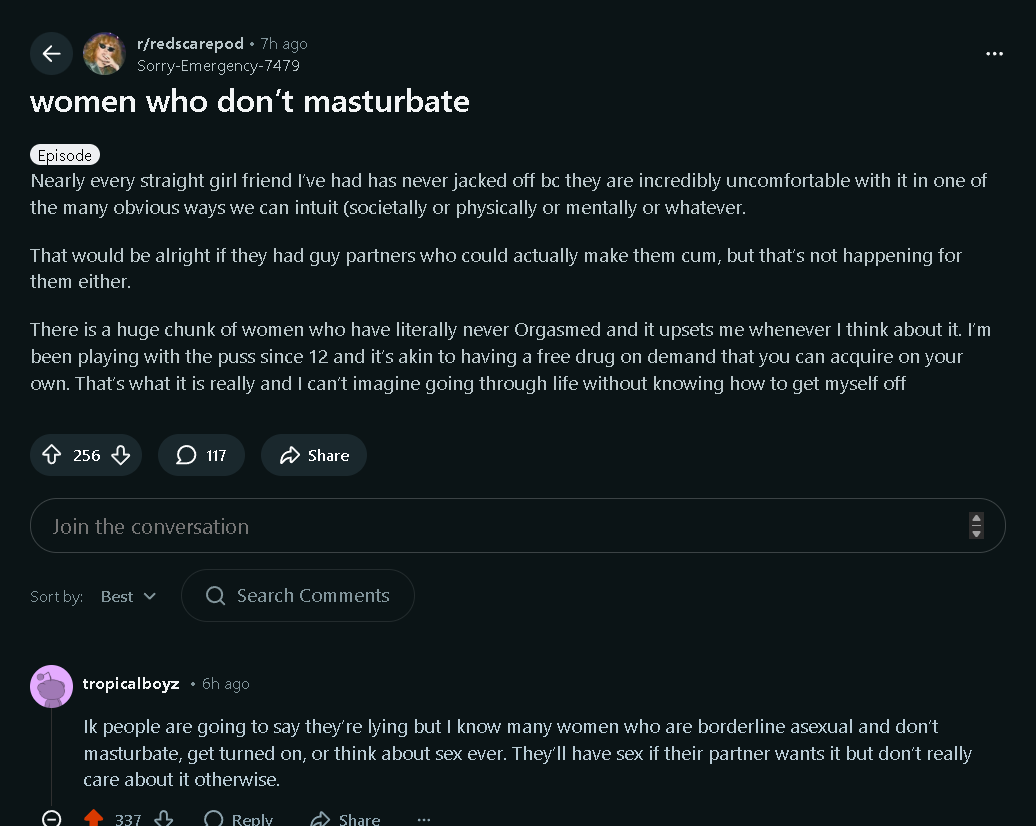Open the r/redscarepod community avatar
The width and height of the screenshot is (1036, 826).
coord(104,54)
